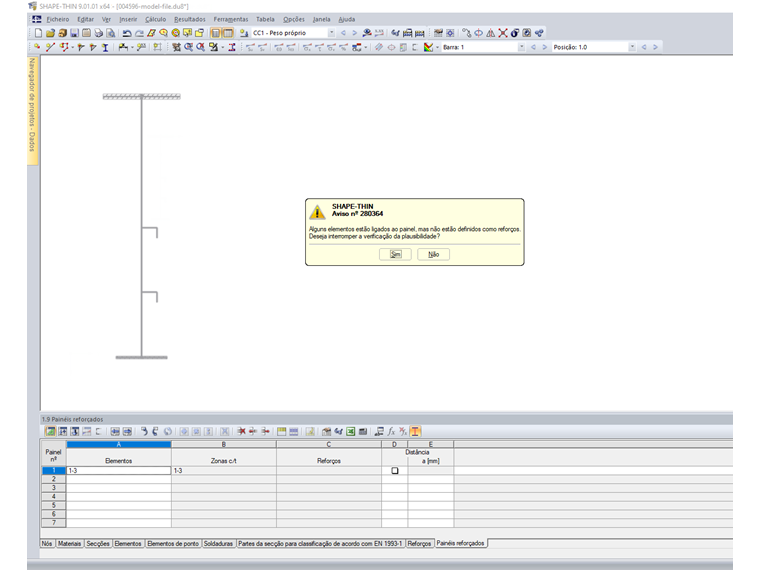The height and width of the screenshot is (570, 760).
Task: Select the insert line element tool
Action: [x=50, y=47]
